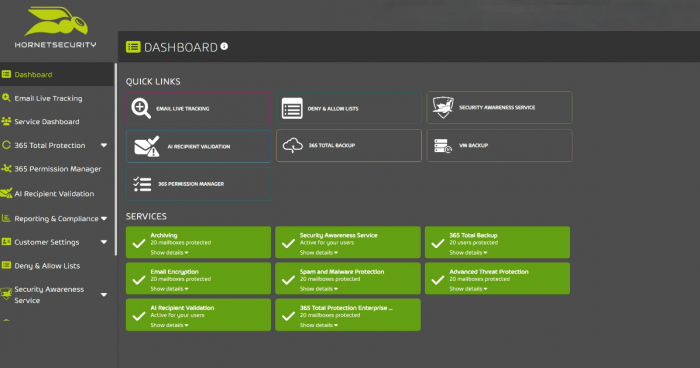Image resolution: width=700 pixels, height=368 pixels.
Task: Expand Customer Settings sidebar menu
Action: (x=104, y=242)
